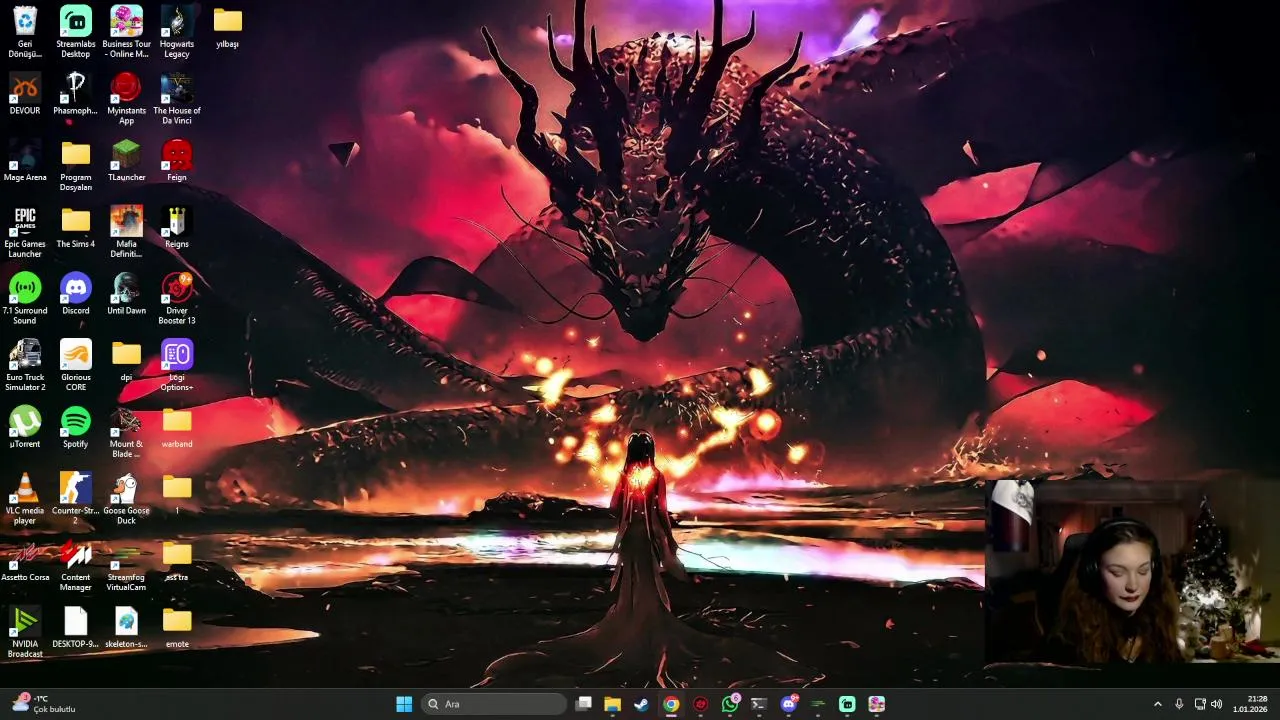Open the network tray icon
Viewport: 1280px width, 720px height.
pyautogui.click(x=1200, y=704)
